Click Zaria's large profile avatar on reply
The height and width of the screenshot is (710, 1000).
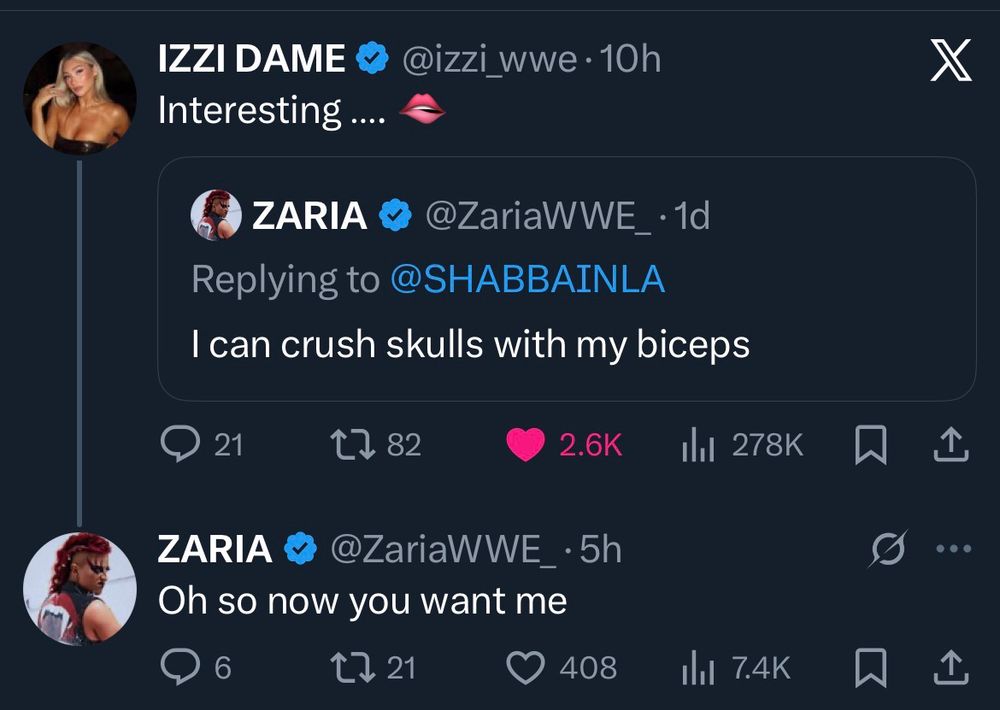click(80, 588)
